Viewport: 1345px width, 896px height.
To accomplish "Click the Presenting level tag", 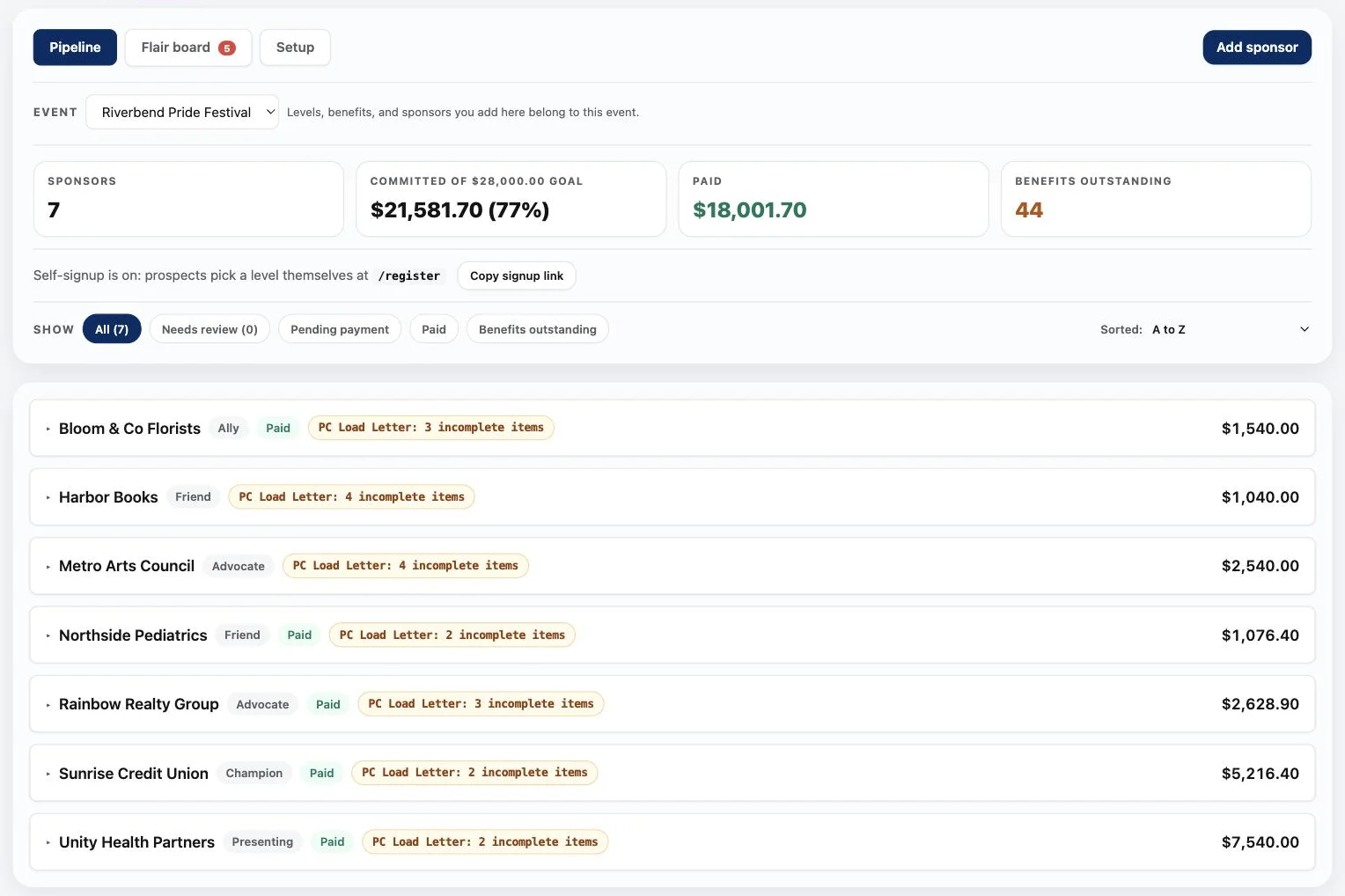I will 262,842.
